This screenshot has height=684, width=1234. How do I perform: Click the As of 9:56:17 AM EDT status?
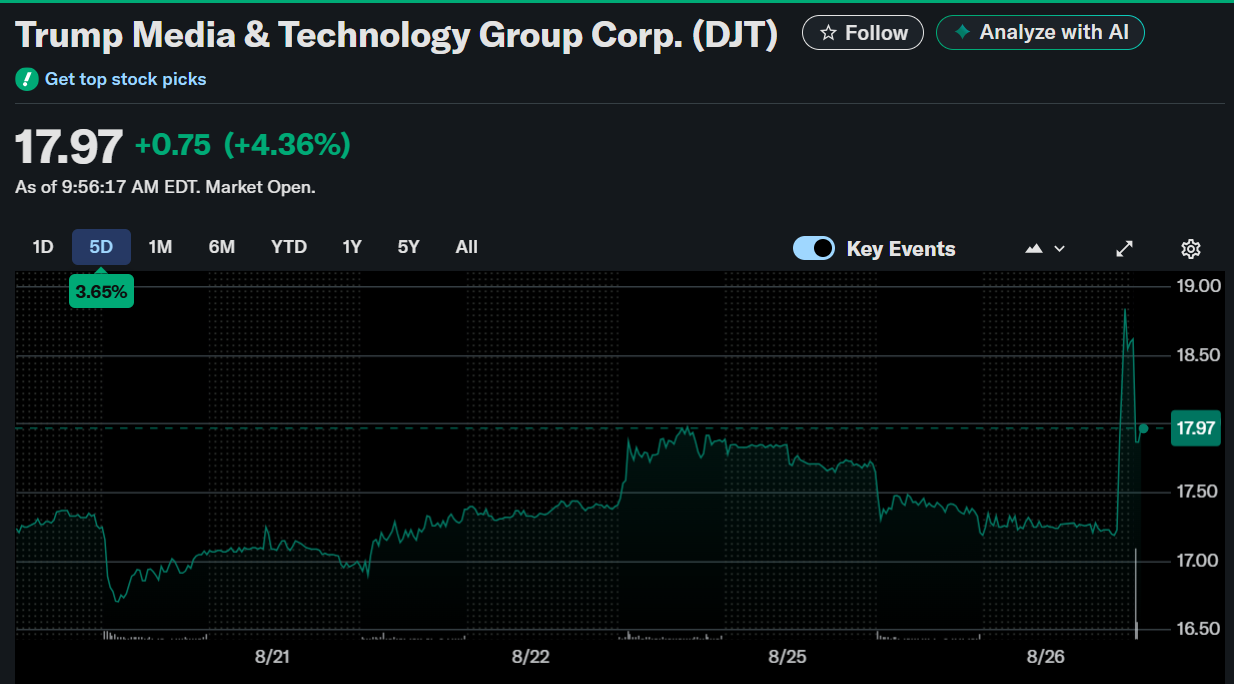click(x=165, y=187)
